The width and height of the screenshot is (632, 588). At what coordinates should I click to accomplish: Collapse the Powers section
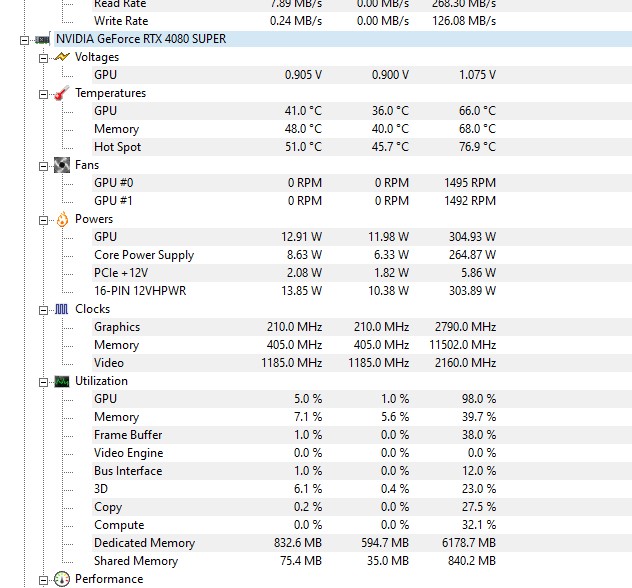coord(43,219)
